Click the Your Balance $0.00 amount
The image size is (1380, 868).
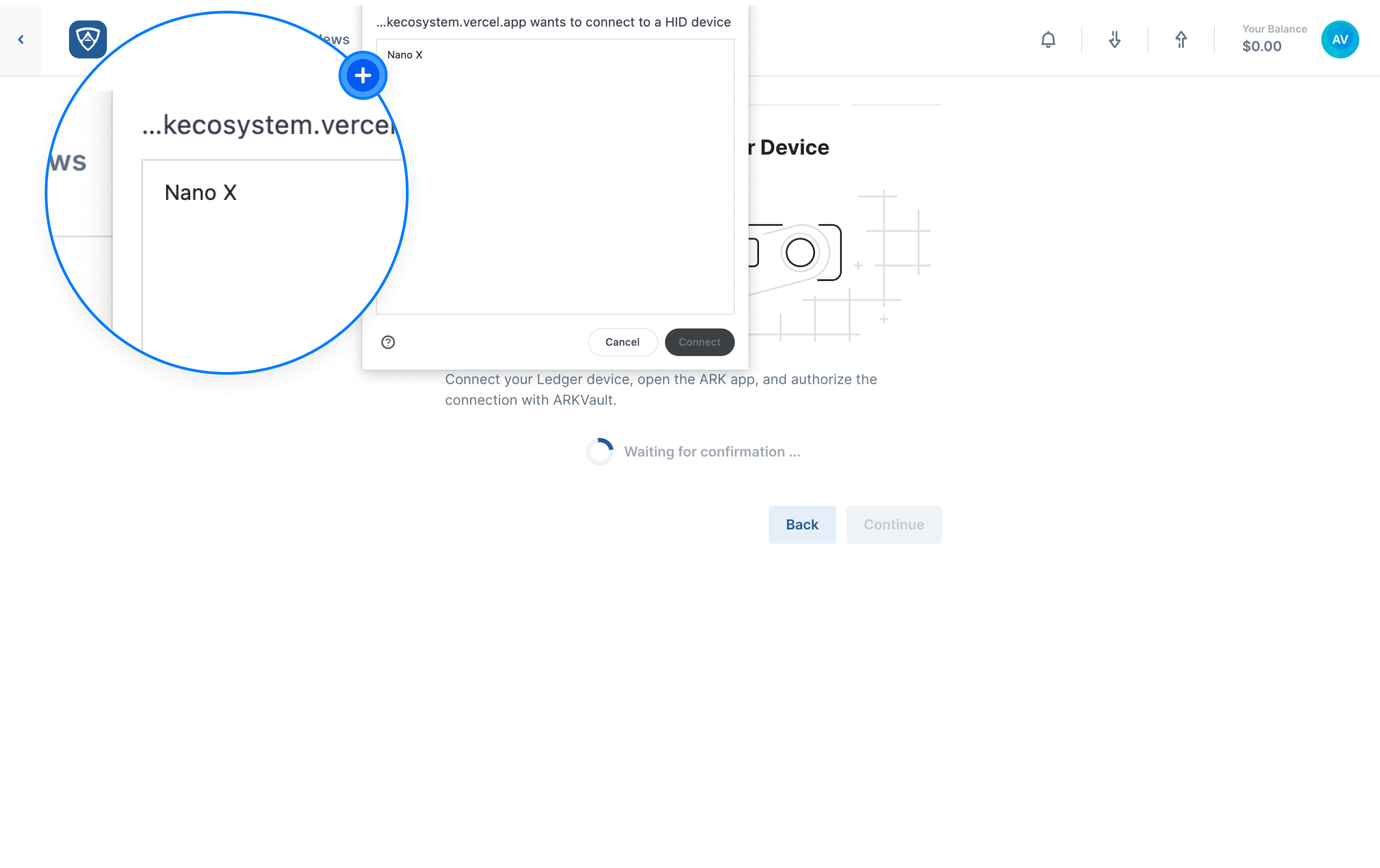coord(1261,46)
